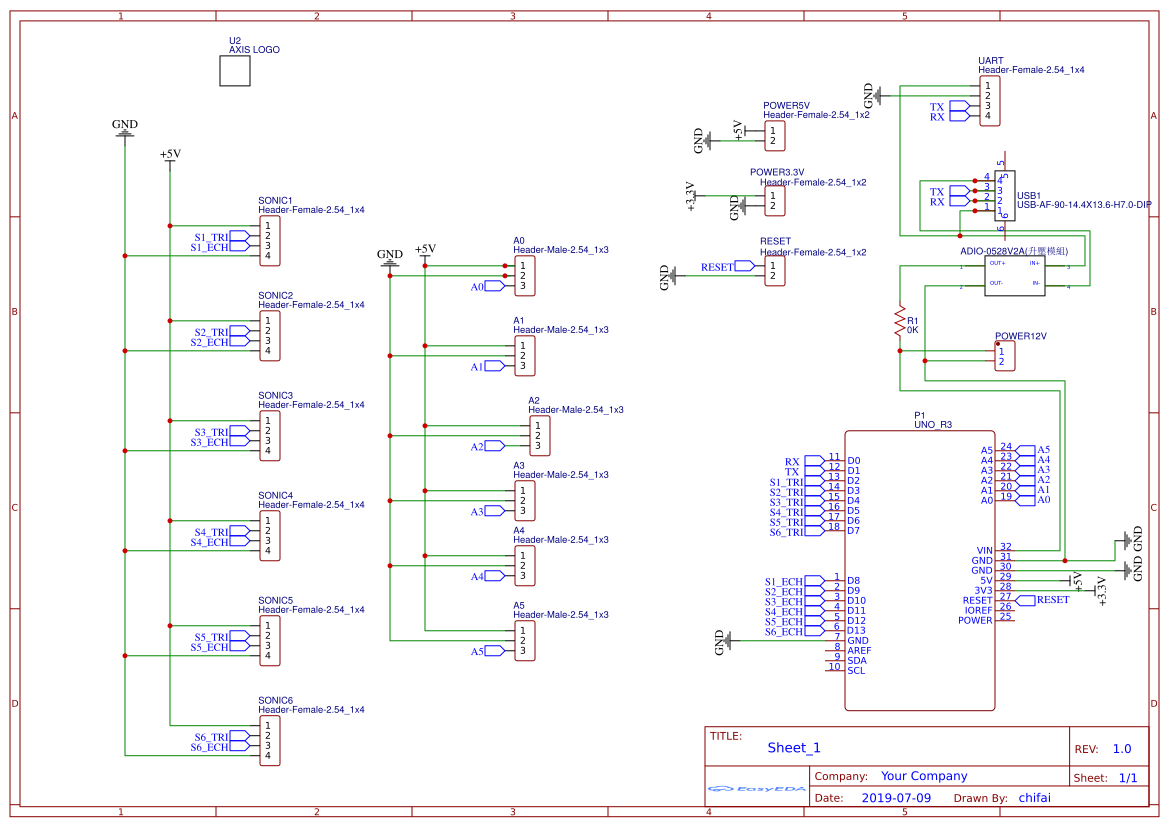Select the POWER5V header connector
The image size is (1169, 827).
click(x=774, y=137)
